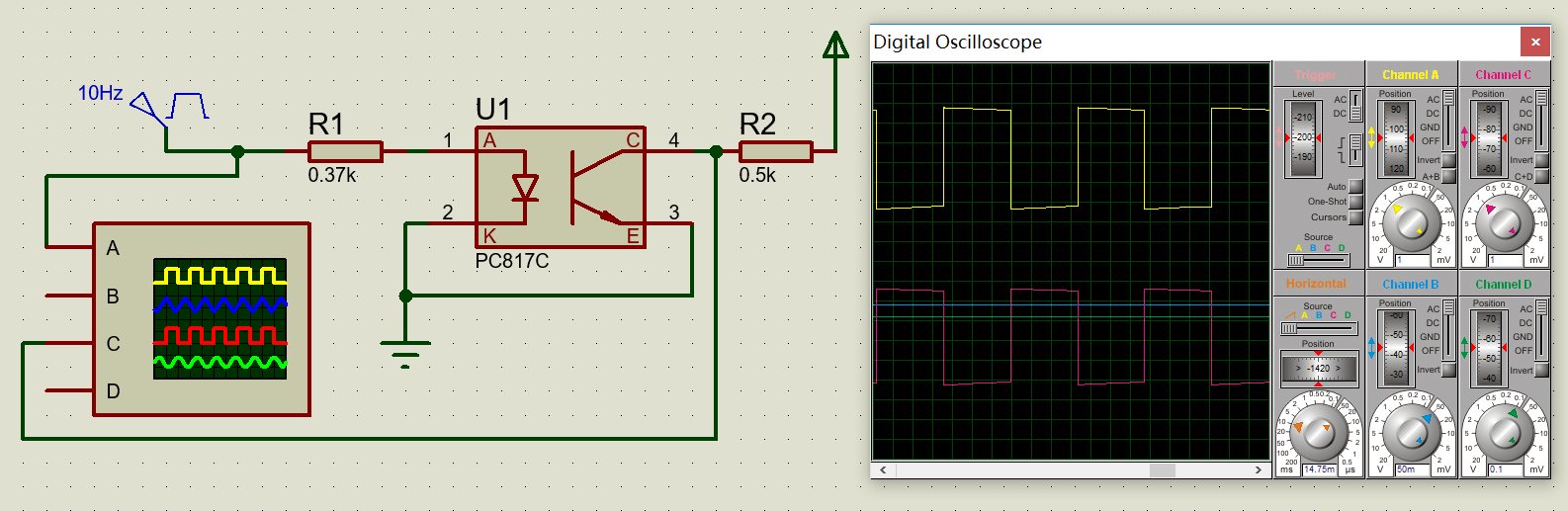Select resistor R1 in schematic
Screen dimensions: 1568x511
coord(345,151)
